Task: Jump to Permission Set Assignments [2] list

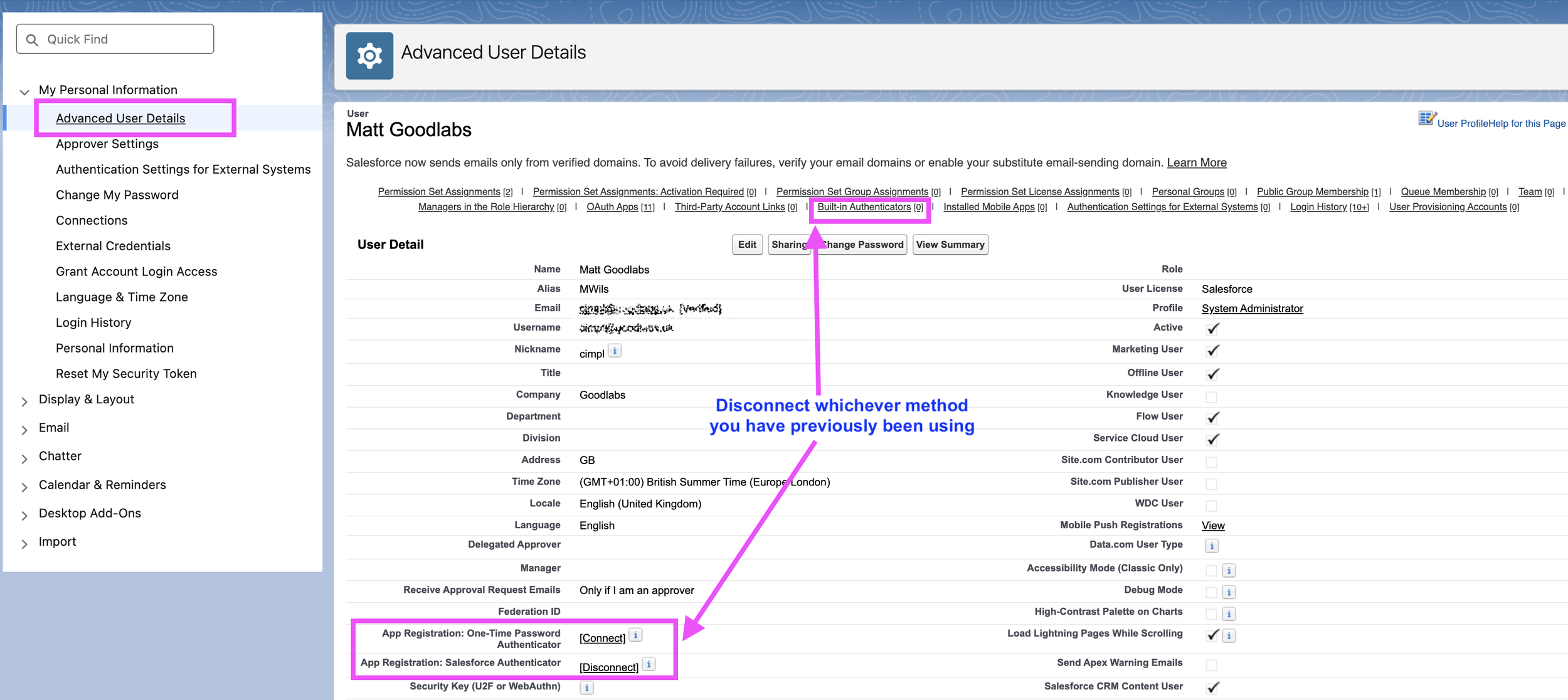Action: click(445, 191)
